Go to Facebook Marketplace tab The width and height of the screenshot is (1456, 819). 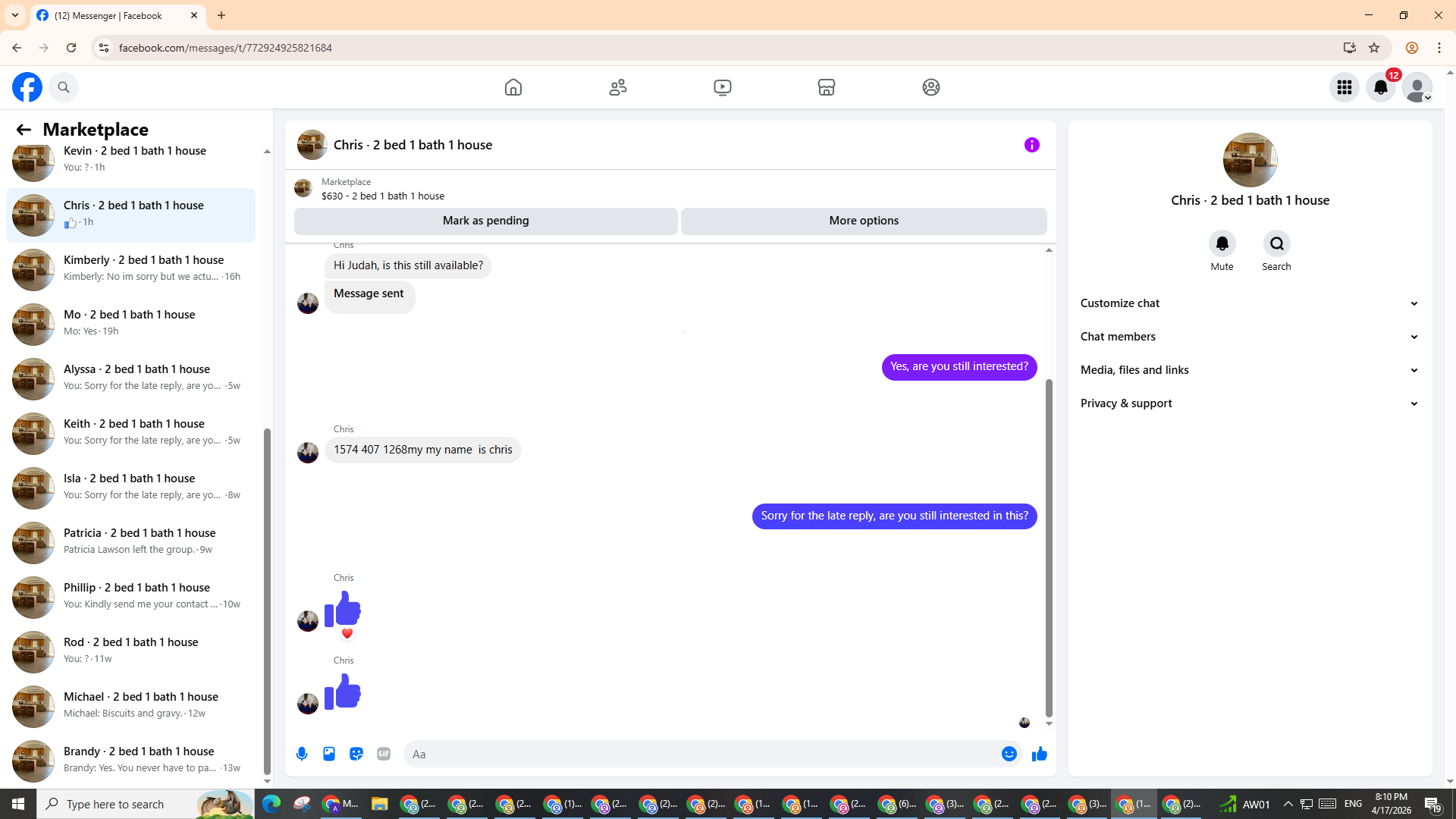(x=826, y=87)
